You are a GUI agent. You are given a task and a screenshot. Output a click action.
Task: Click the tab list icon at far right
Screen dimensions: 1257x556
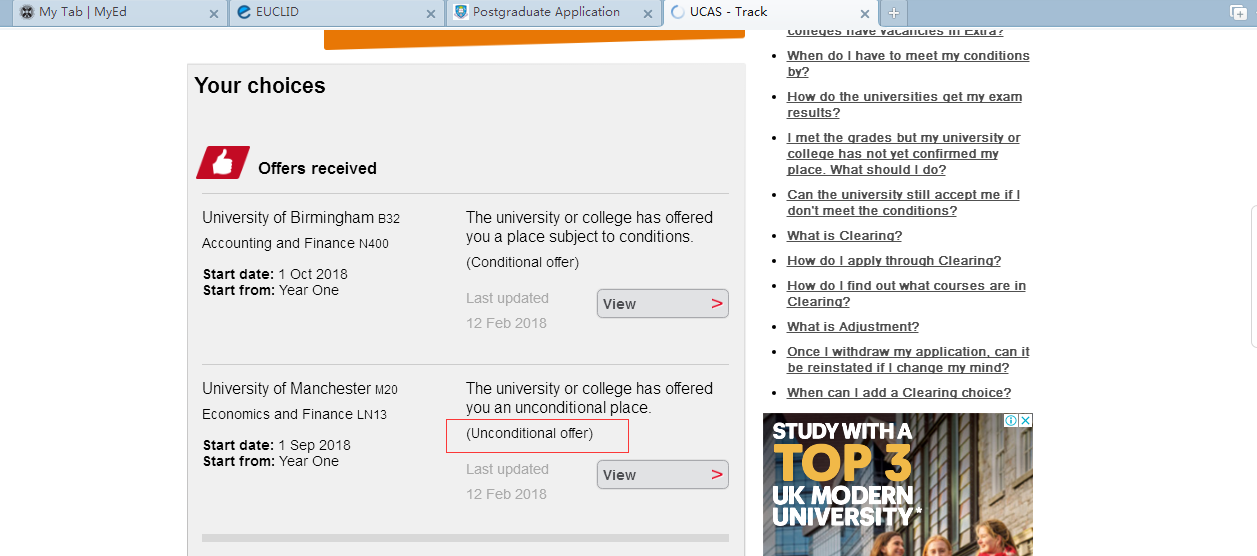1238,12
